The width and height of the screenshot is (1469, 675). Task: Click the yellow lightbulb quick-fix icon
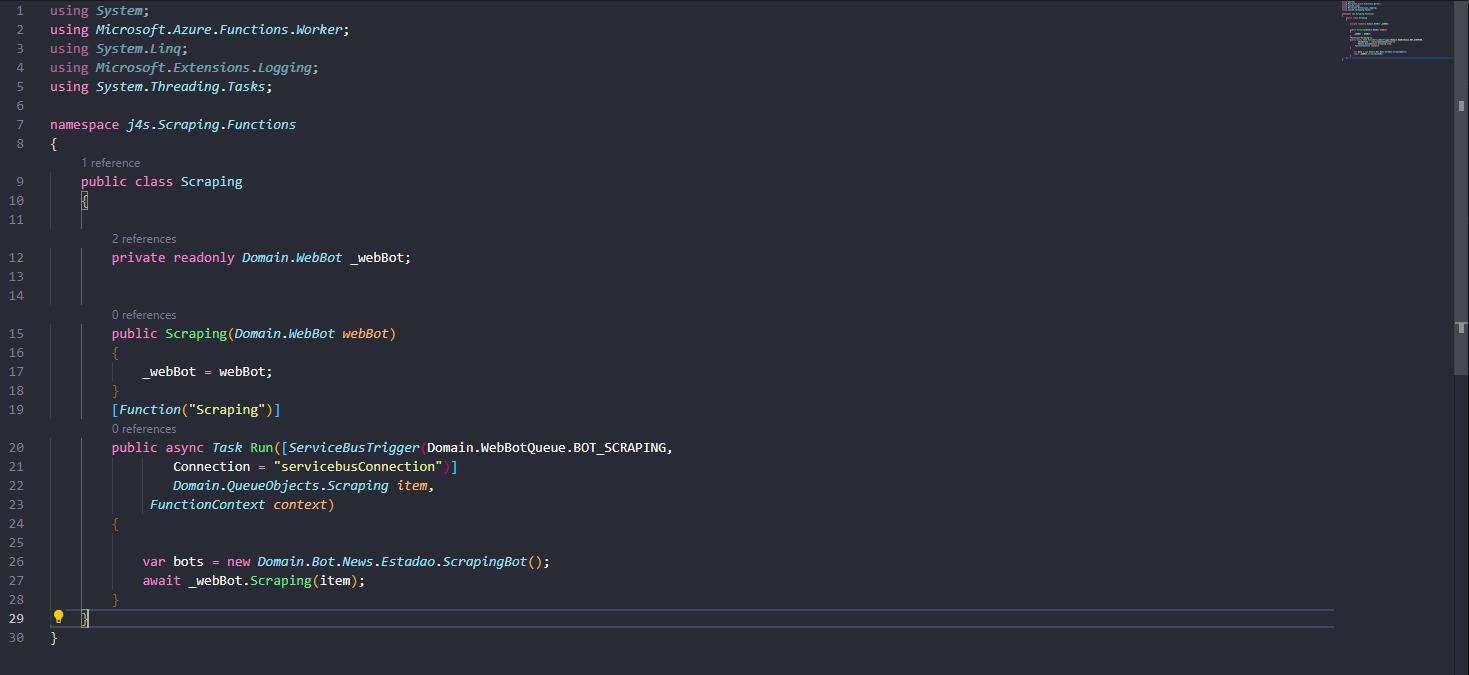click(58, 617)
